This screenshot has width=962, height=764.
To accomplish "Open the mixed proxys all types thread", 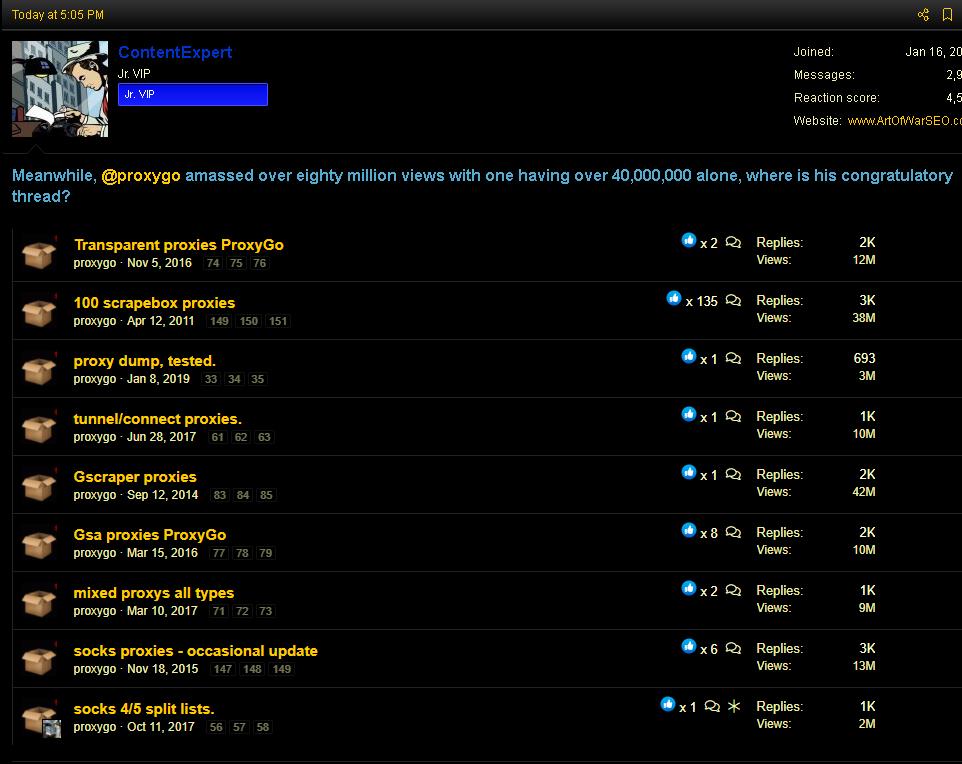I will [153, 593].
